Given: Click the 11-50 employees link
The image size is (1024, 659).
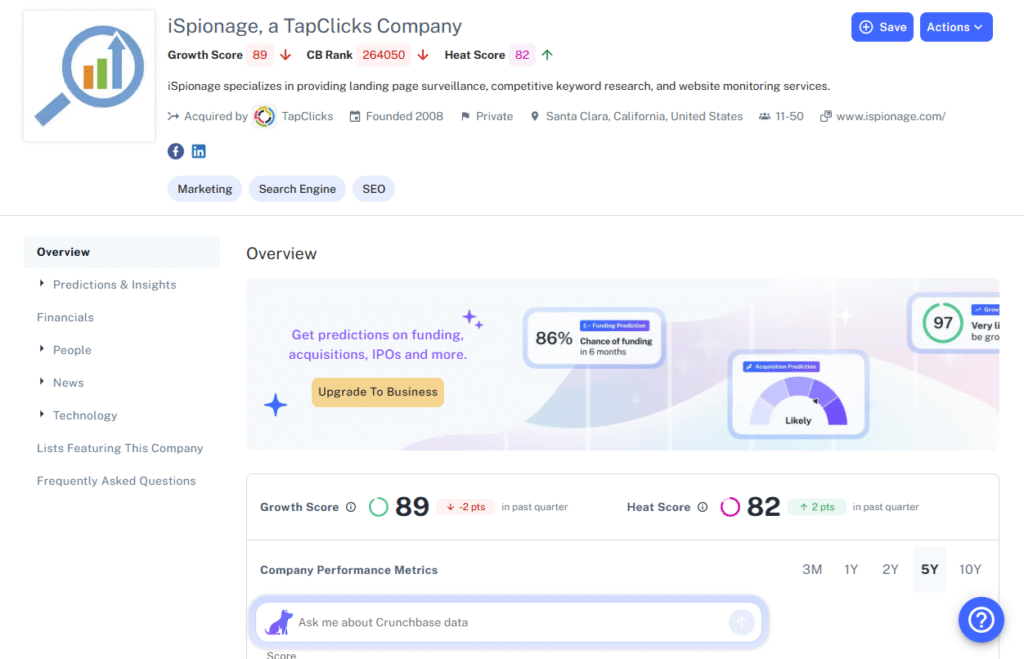Looking at the screenshot, I should point(789,116).
